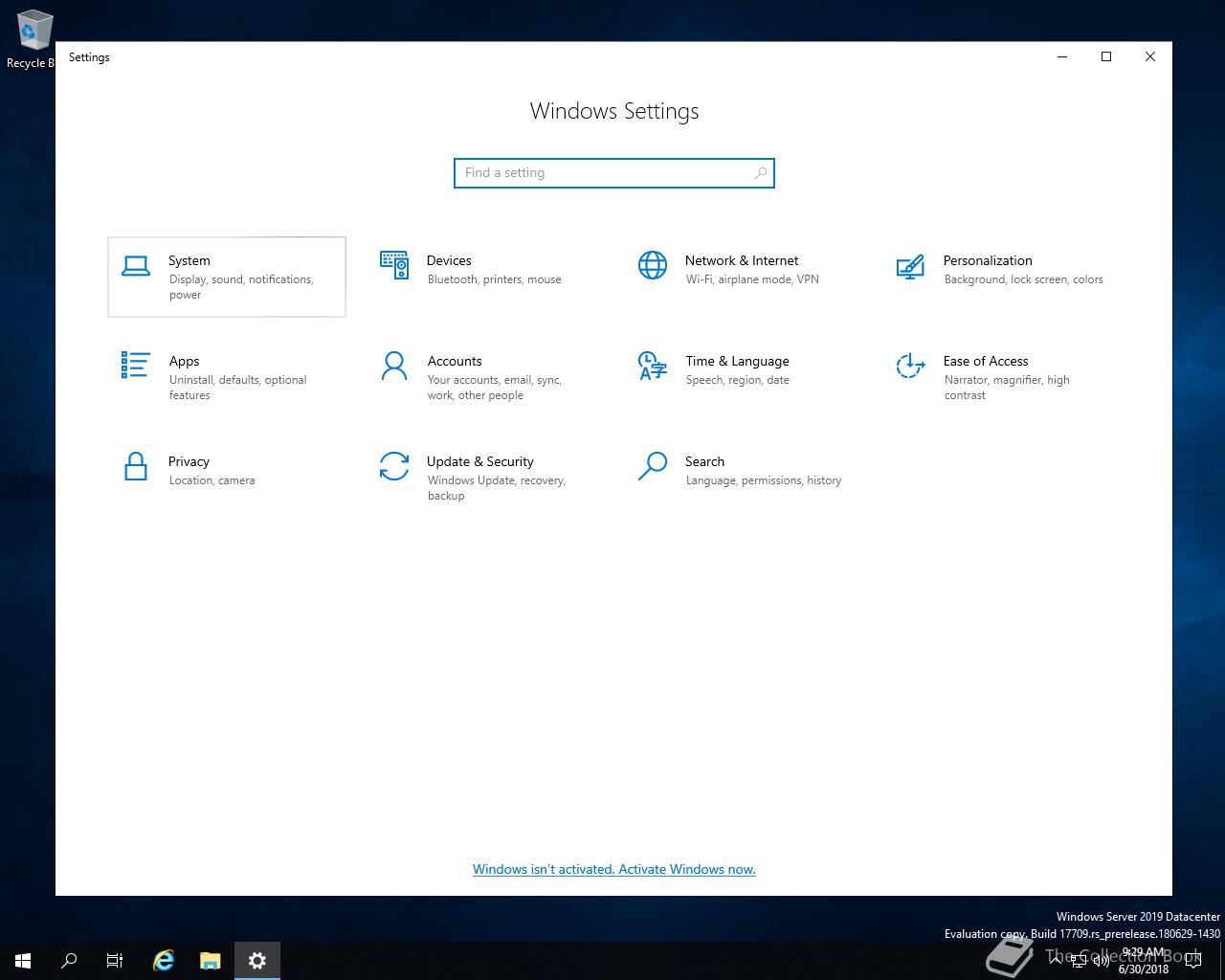The width and height of the screenshot is (1225, 980).
Task: Open the Windows Start menu
Action: [23, 961]
